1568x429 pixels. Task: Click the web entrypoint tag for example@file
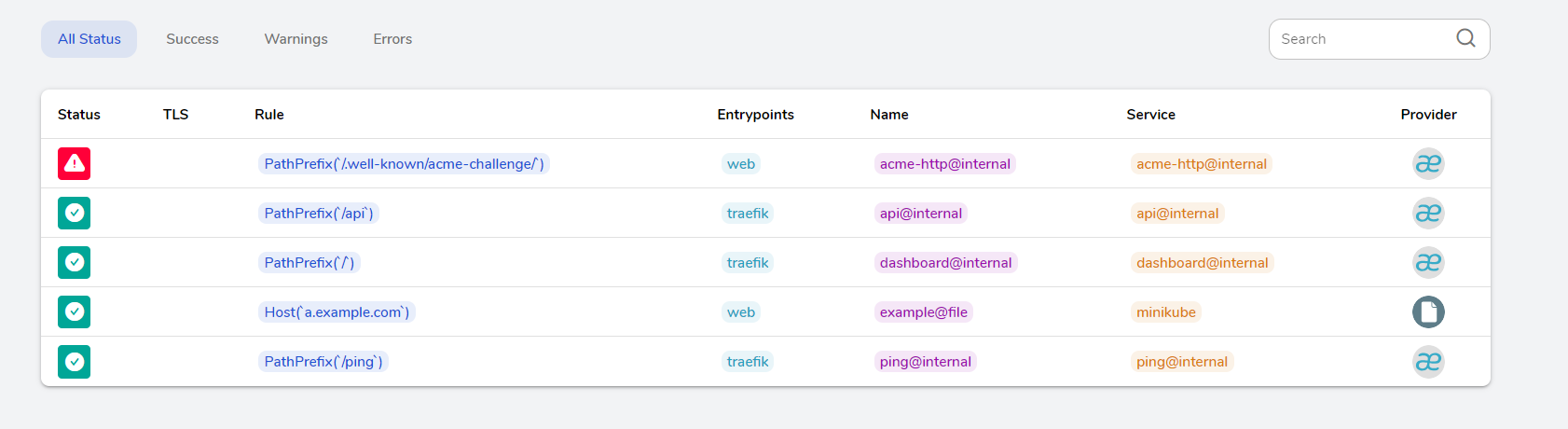(741, 312)
